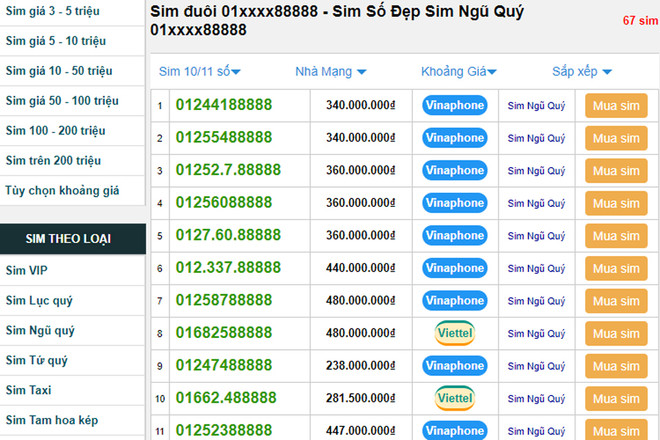Click Vinaphone badge for 01247488888
660x440 pixels.
click(454, 366)
